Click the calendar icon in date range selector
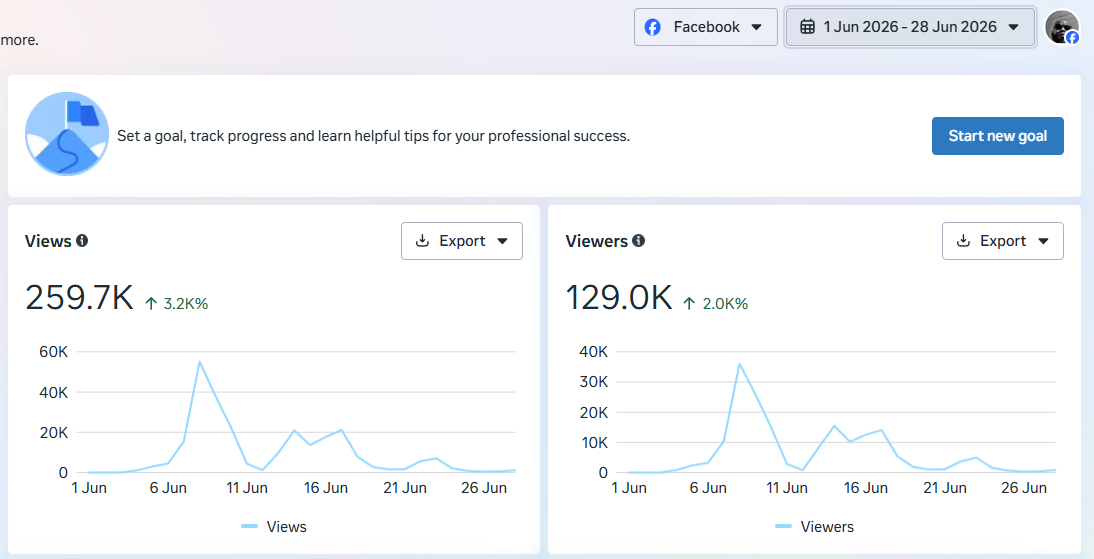 point(807,27)
